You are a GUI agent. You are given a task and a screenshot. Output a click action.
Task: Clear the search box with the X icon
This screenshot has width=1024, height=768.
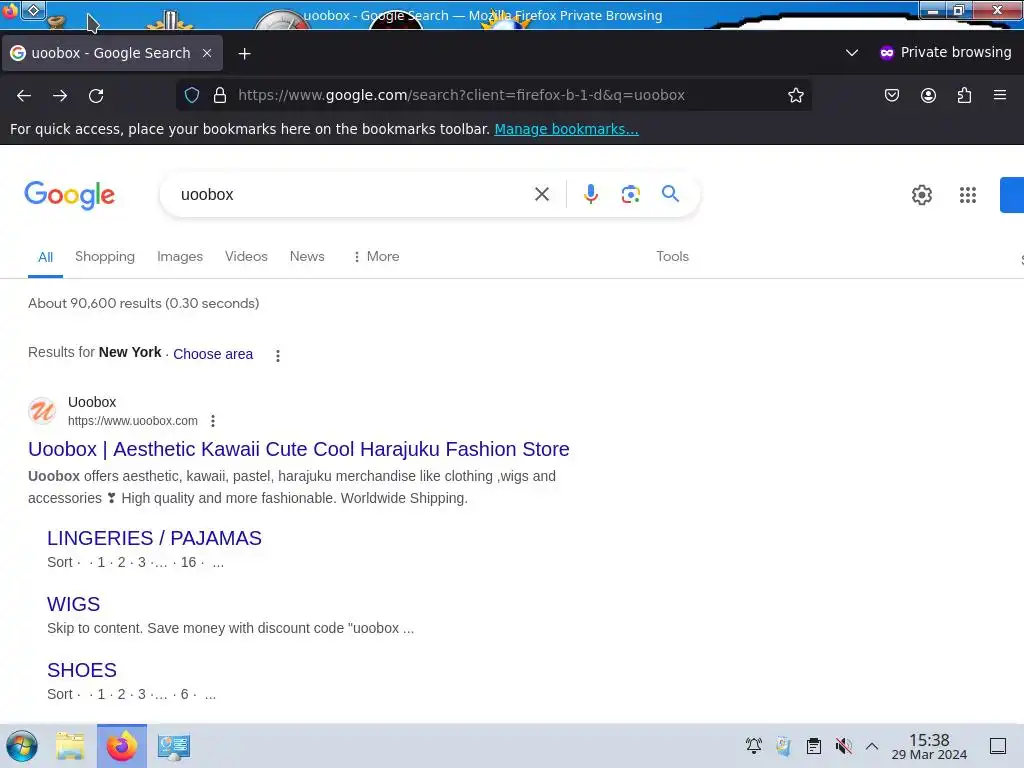541,194
